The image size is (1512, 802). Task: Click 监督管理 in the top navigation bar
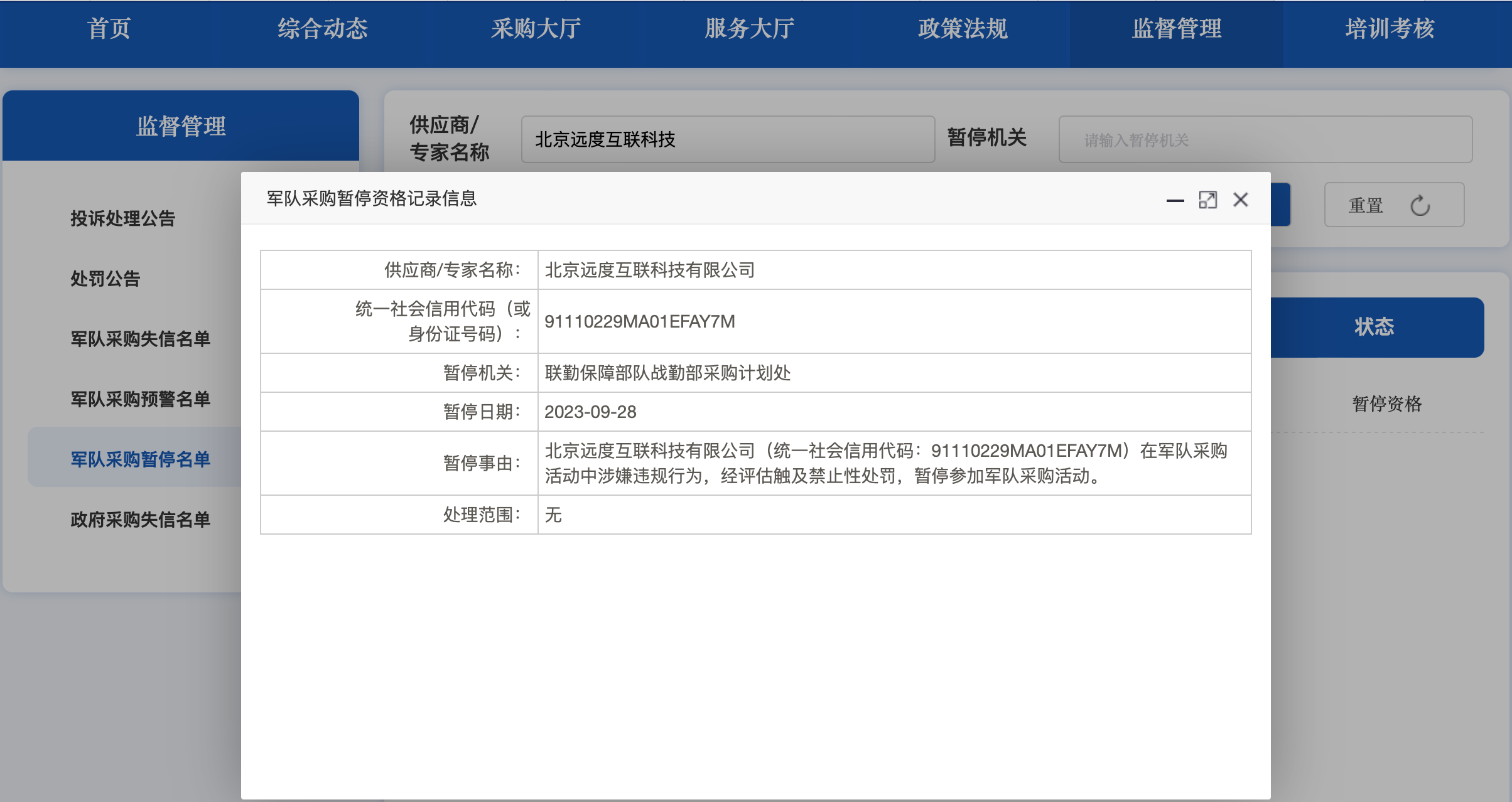[1177, 29]
